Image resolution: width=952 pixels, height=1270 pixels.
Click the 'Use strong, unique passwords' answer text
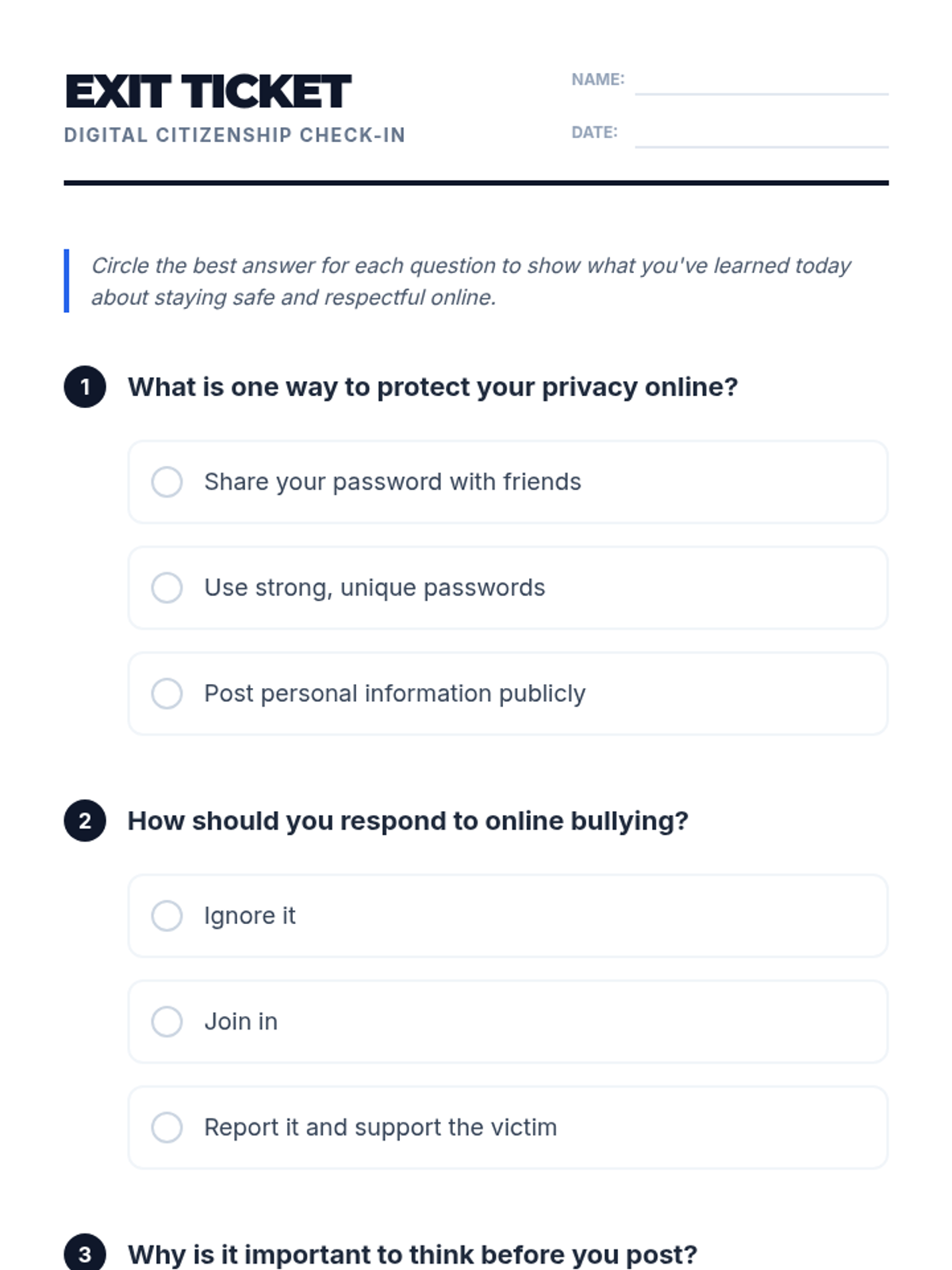point(374,588)
